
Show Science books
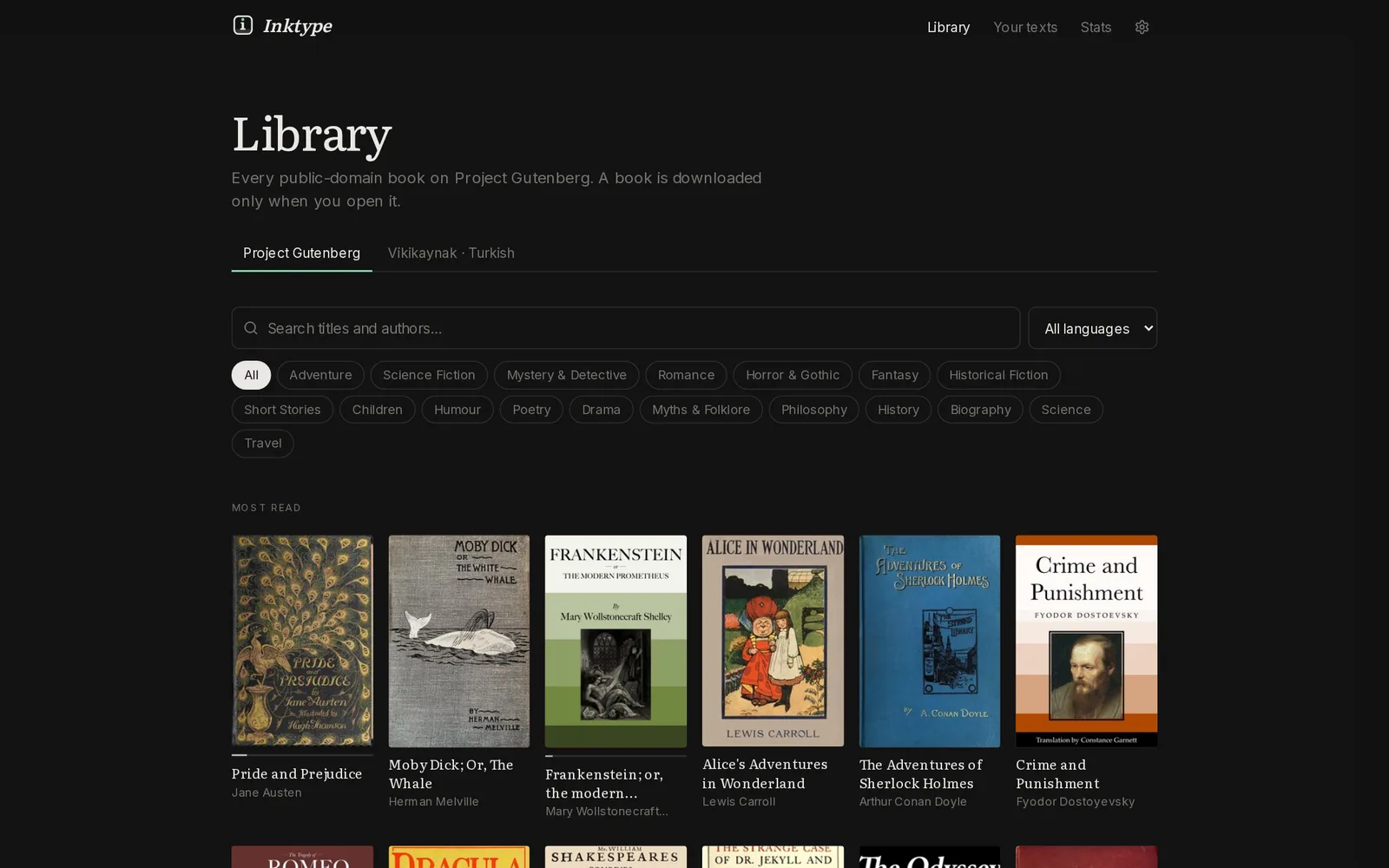pos(1065,410)
